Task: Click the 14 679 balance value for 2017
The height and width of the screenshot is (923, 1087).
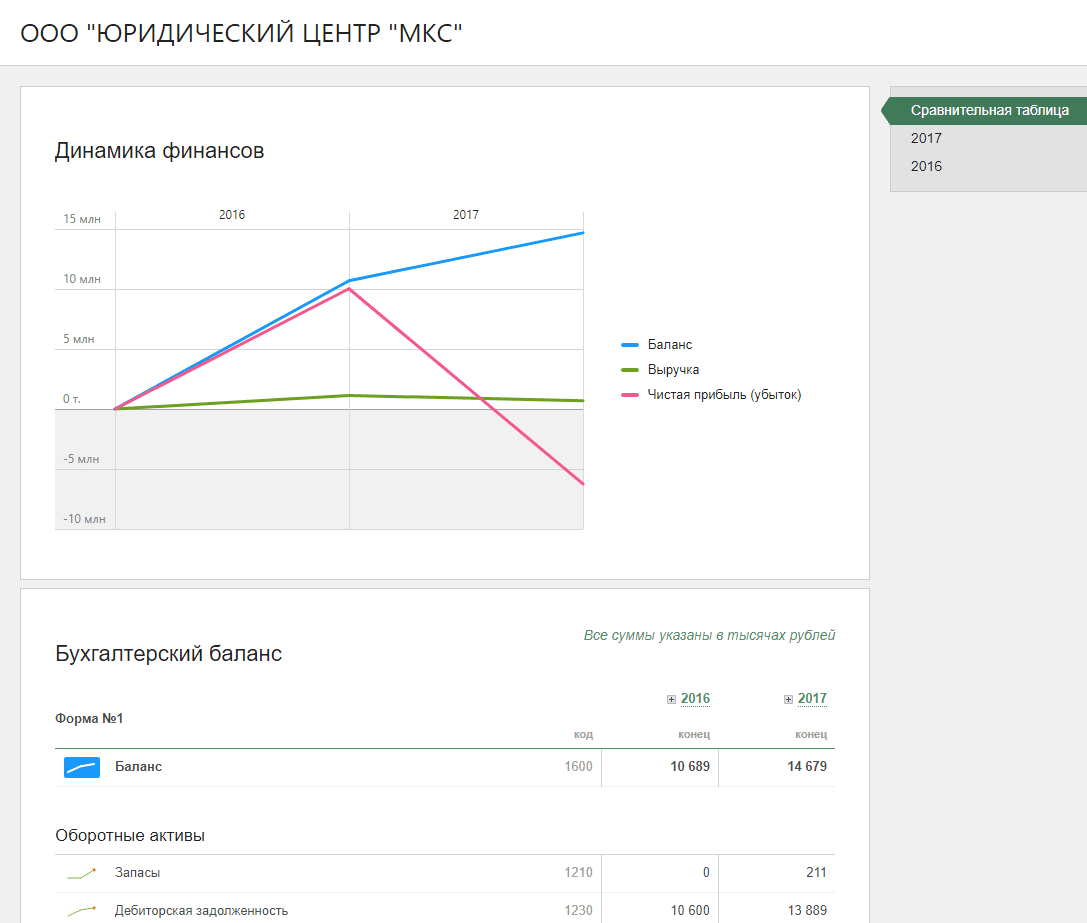Action: [806, 767]
